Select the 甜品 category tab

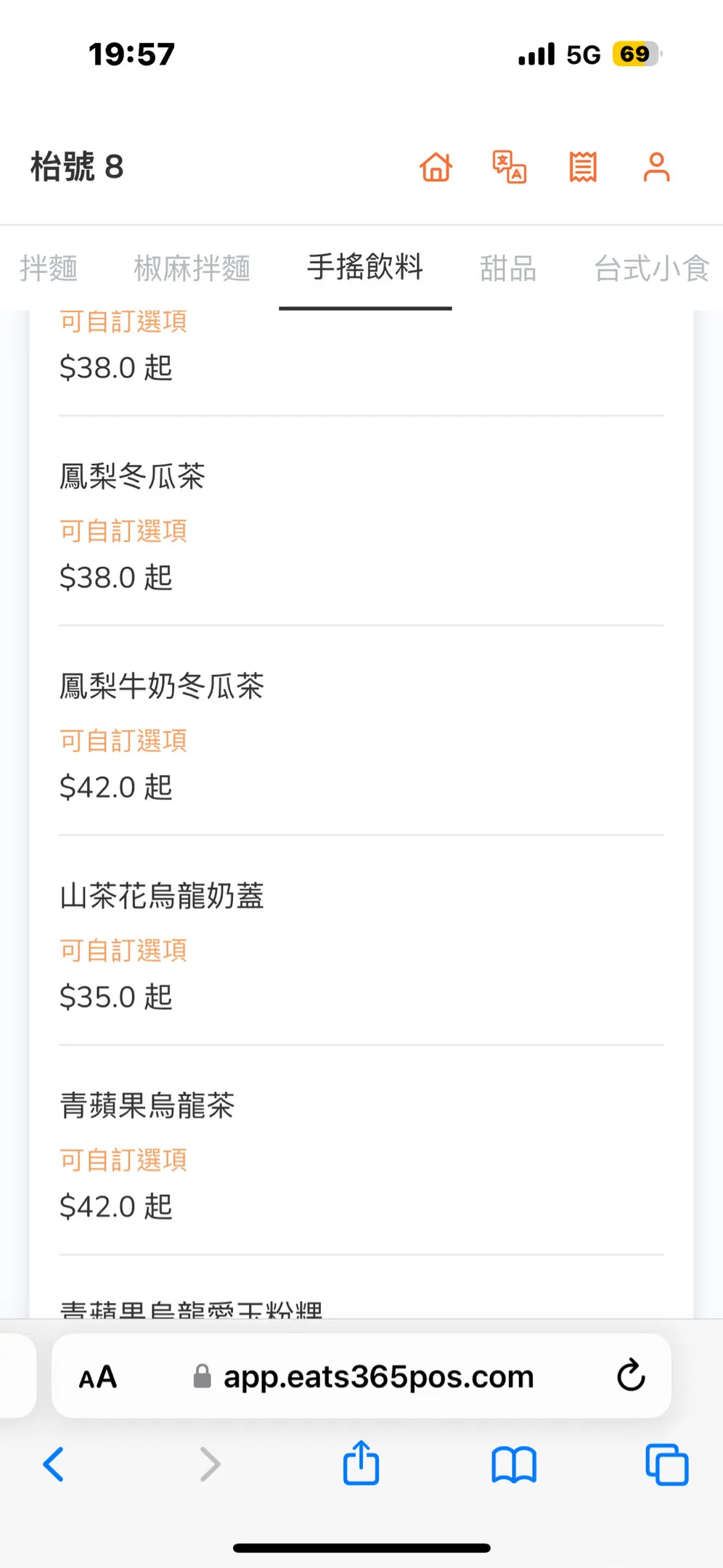(508, 269)
